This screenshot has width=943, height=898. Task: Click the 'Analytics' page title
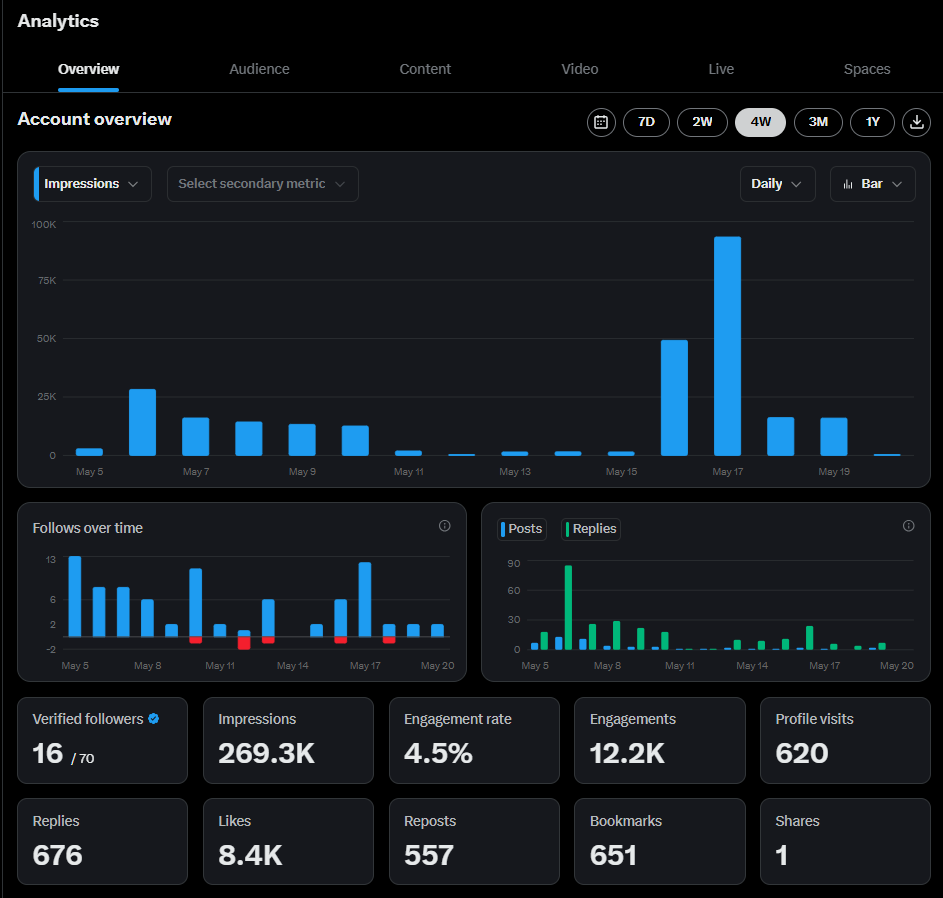point(58,21)
